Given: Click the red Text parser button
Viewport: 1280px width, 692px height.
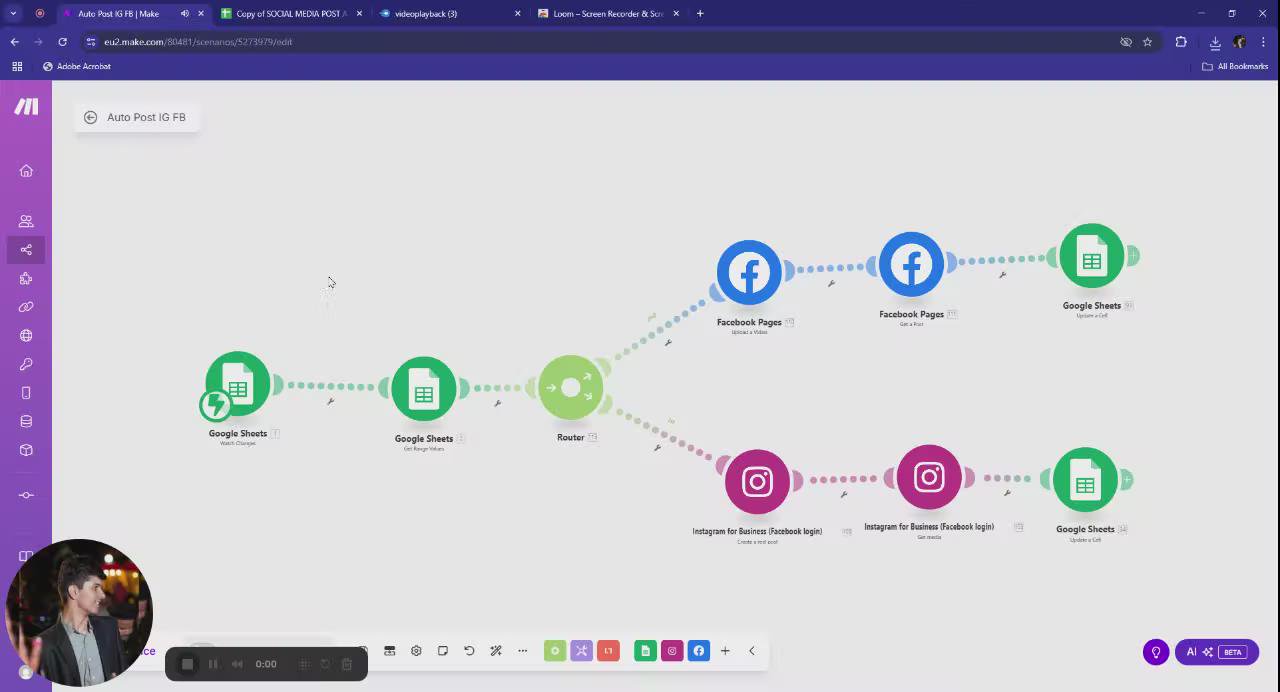Looking at the screenshot, I should (x=608, y=651).
